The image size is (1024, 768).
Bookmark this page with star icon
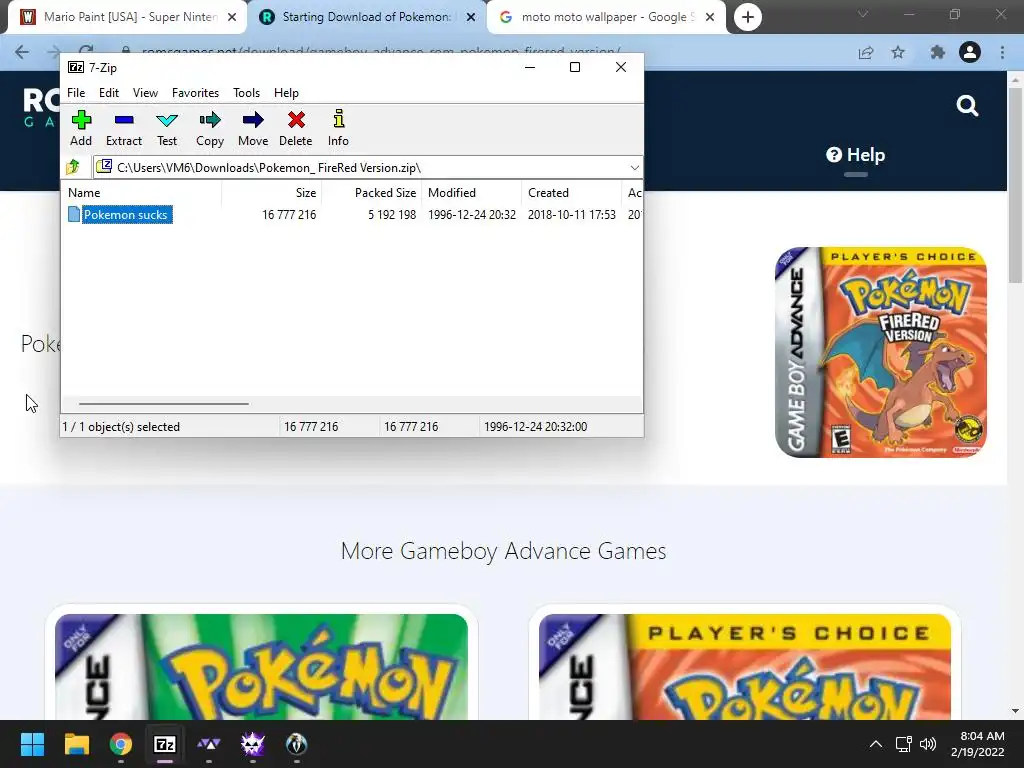(898, 52)
